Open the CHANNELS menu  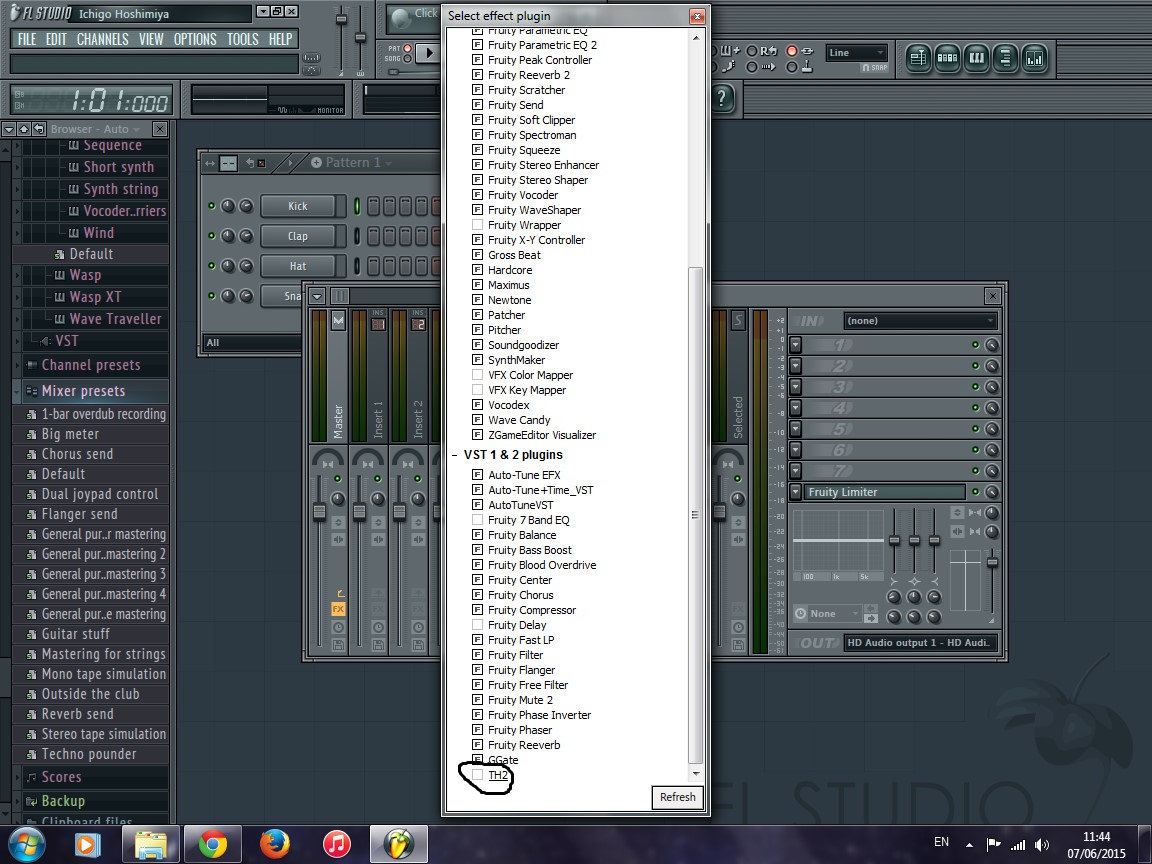point(103,39)
